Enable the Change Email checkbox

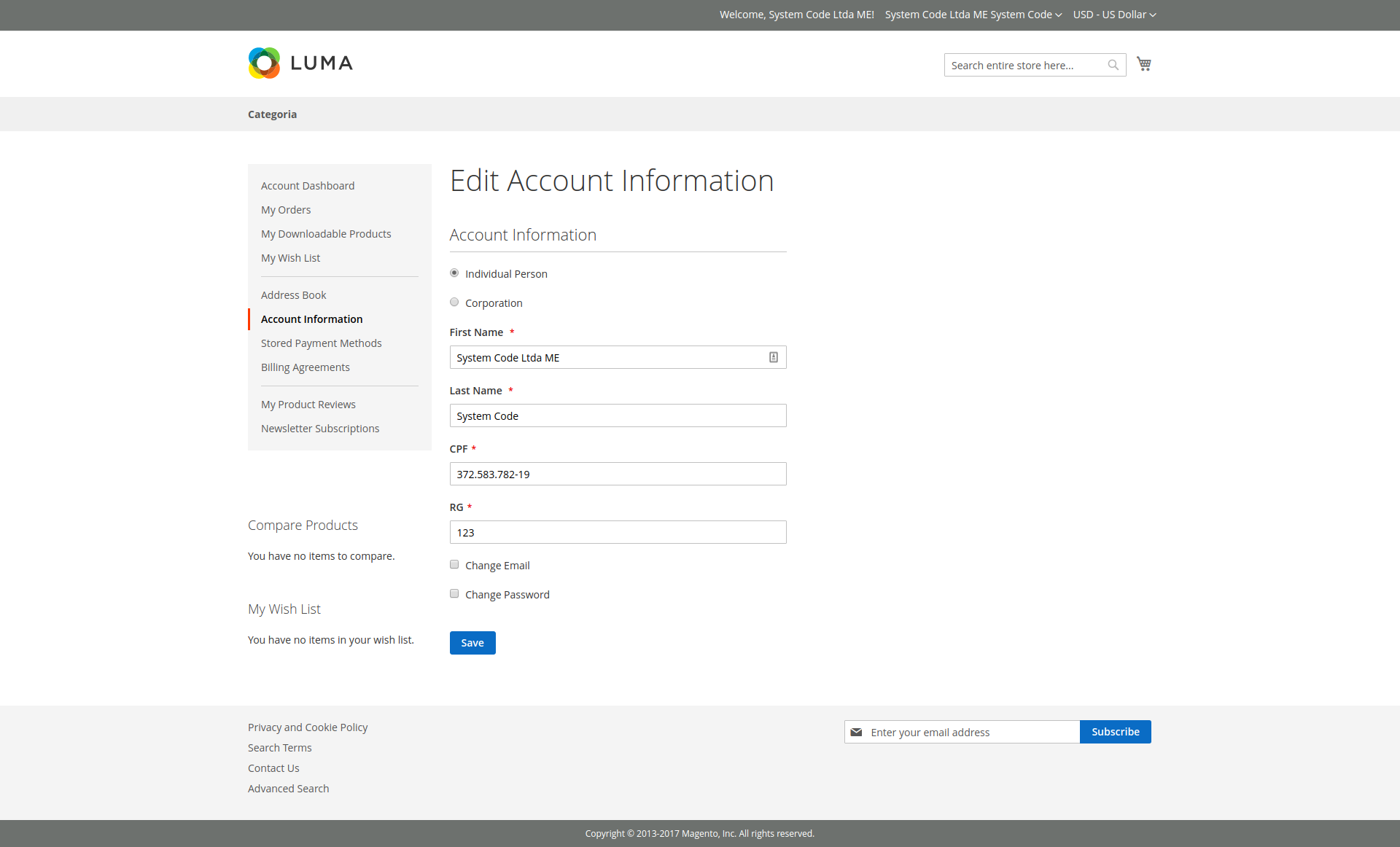(x=454, y=565)
